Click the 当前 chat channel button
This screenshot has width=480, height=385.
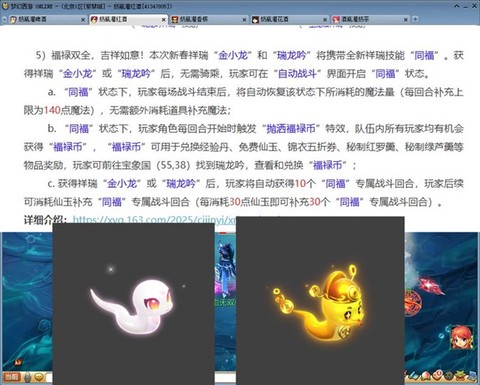[x=12, y=377]
